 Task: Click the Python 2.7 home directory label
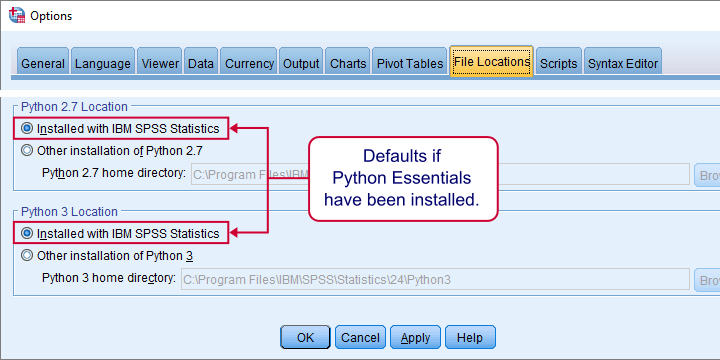tap(114, 173)
